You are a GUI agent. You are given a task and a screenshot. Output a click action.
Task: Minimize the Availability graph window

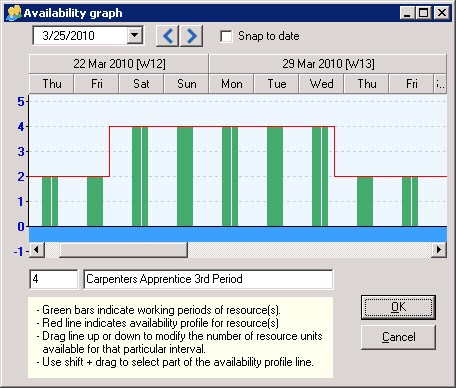[x=407, y=13]
